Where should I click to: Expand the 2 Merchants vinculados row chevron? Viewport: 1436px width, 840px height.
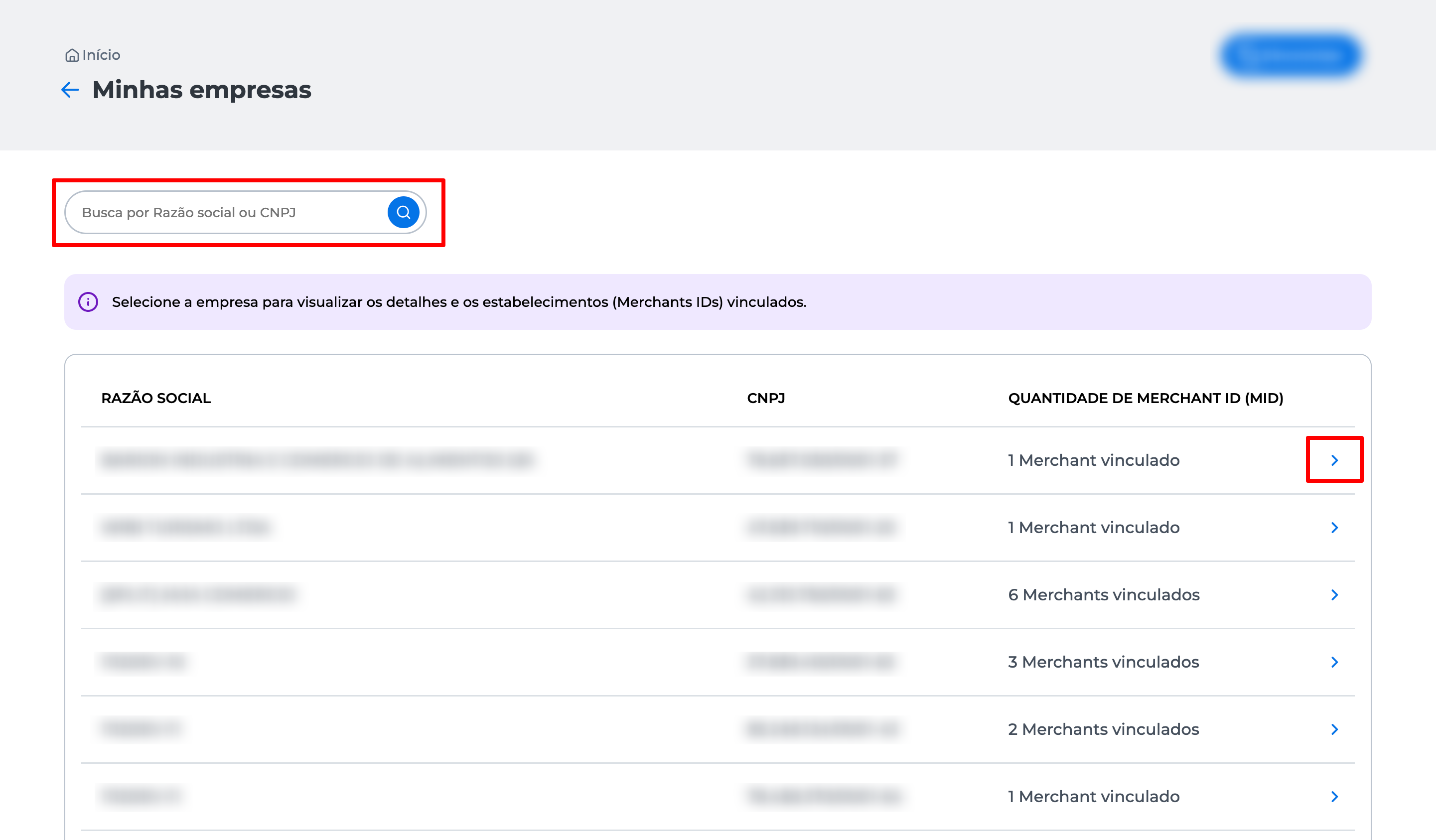coord(1334,729)
